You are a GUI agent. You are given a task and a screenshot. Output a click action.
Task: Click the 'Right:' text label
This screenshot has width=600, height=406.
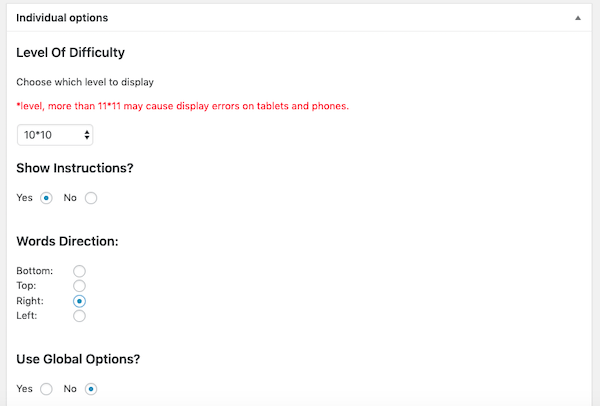(x=31, y=301)
